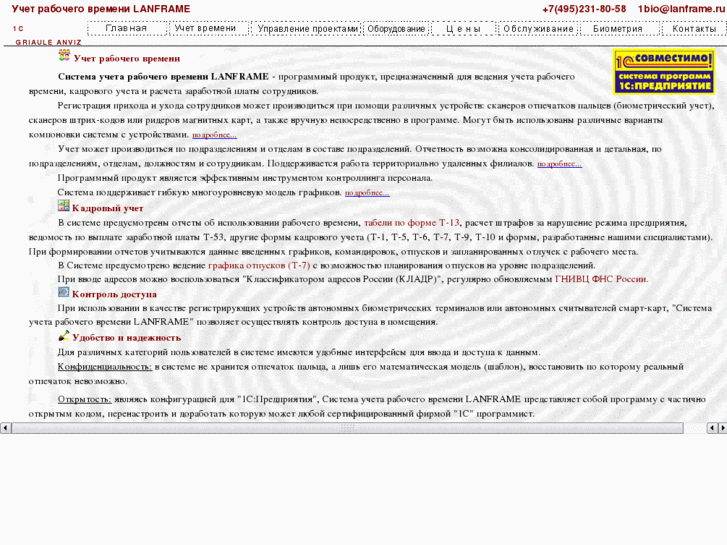This screenshot has height=545, width=727.
Task: Click the horizontal scrollbar track
Action: click(x=347, y=428)
